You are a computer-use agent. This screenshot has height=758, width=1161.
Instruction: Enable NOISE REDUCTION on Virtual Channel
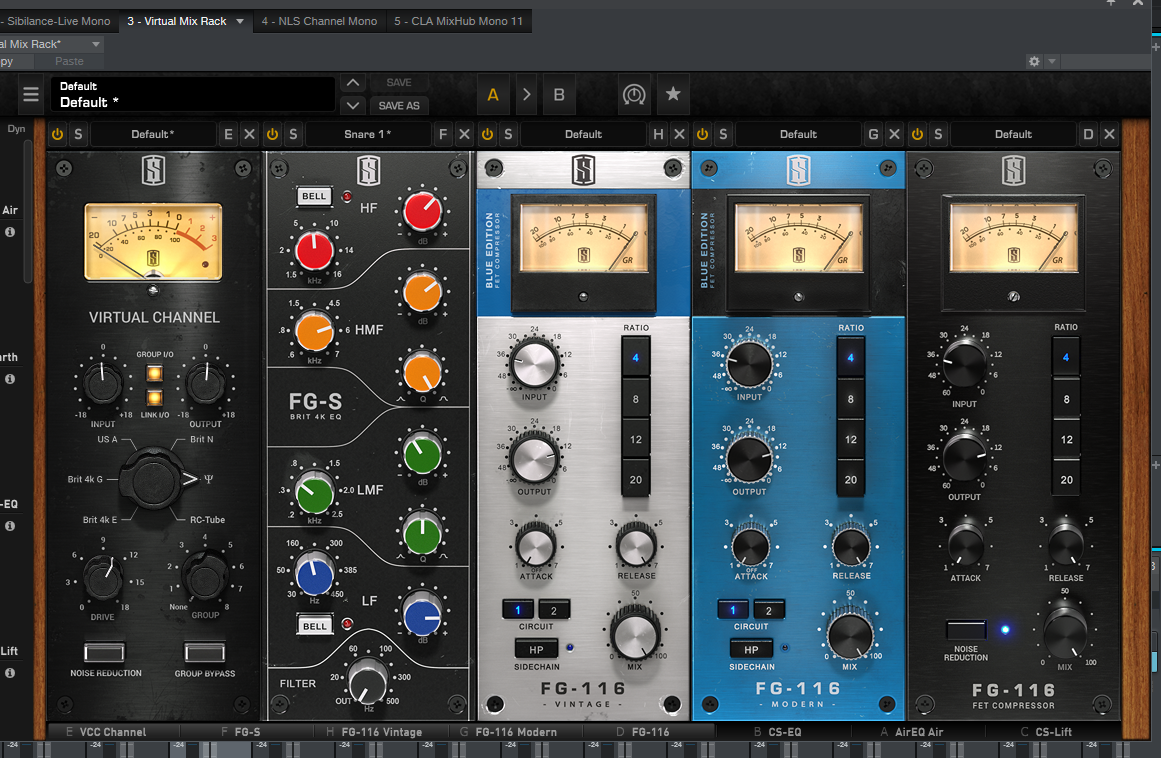(x=104, y=651)
